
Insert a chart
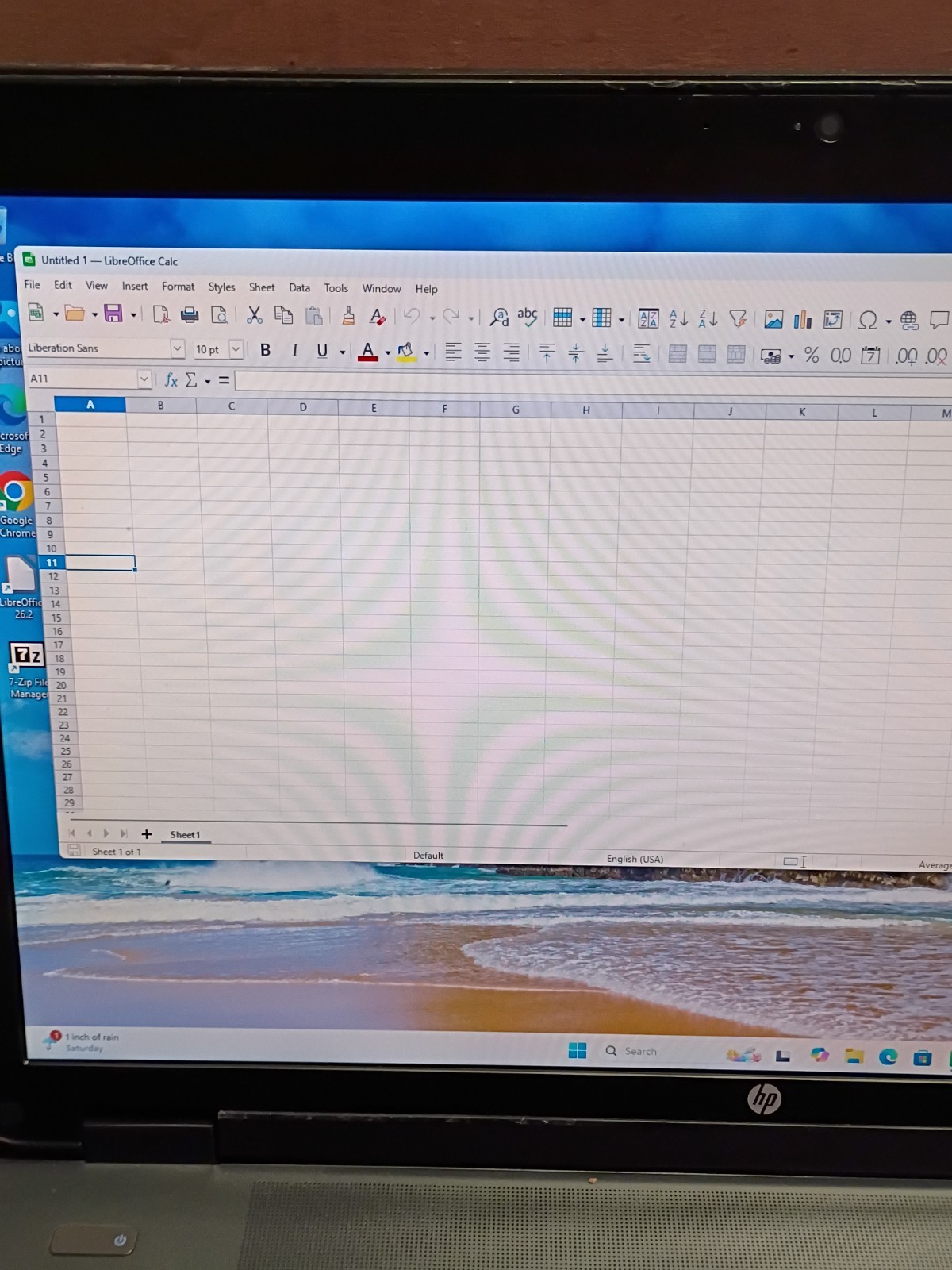point(803,320)
